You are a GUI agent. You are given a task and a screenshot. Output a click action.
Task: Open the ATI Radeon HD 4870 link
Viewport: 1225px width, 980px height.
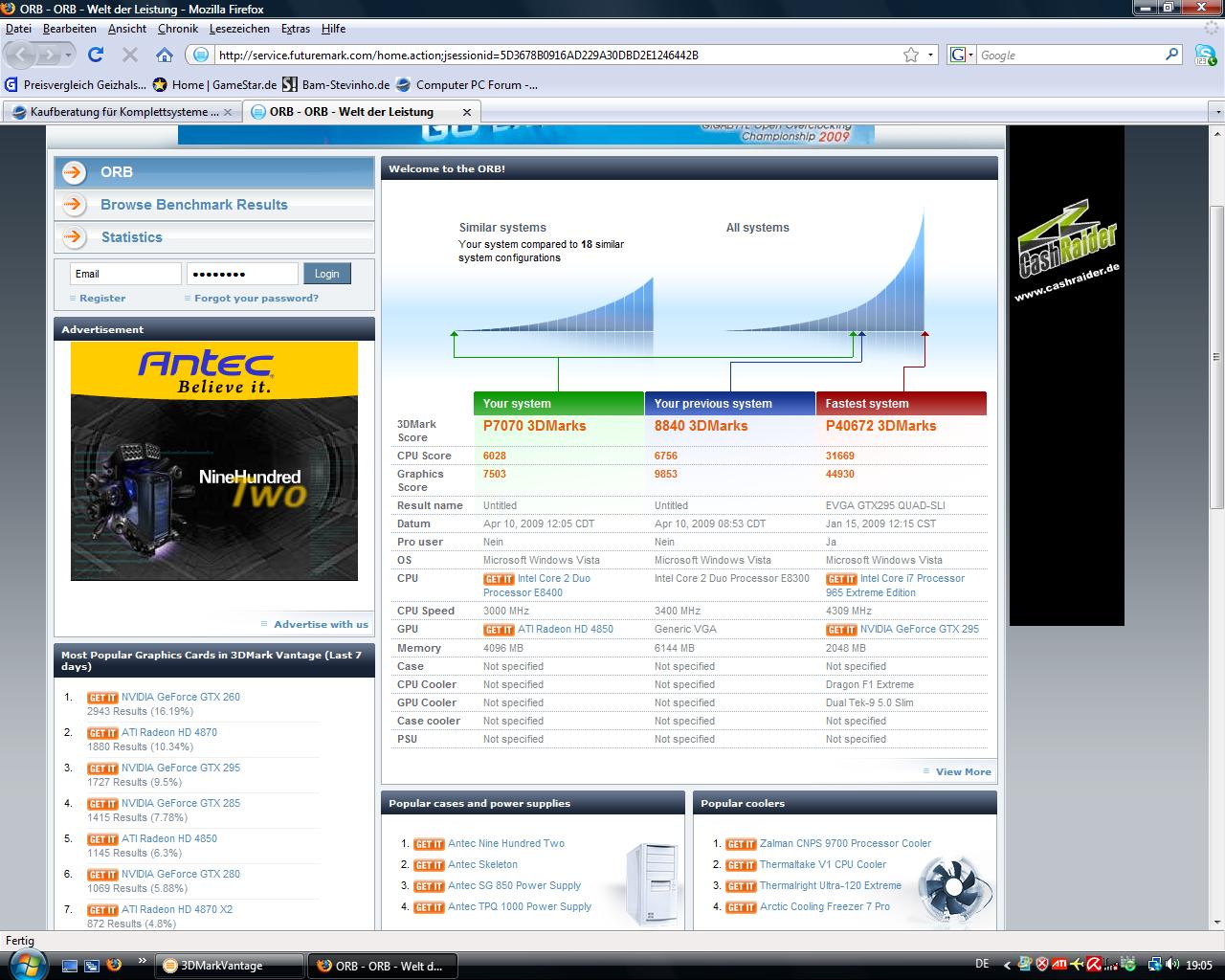[169, 732]
